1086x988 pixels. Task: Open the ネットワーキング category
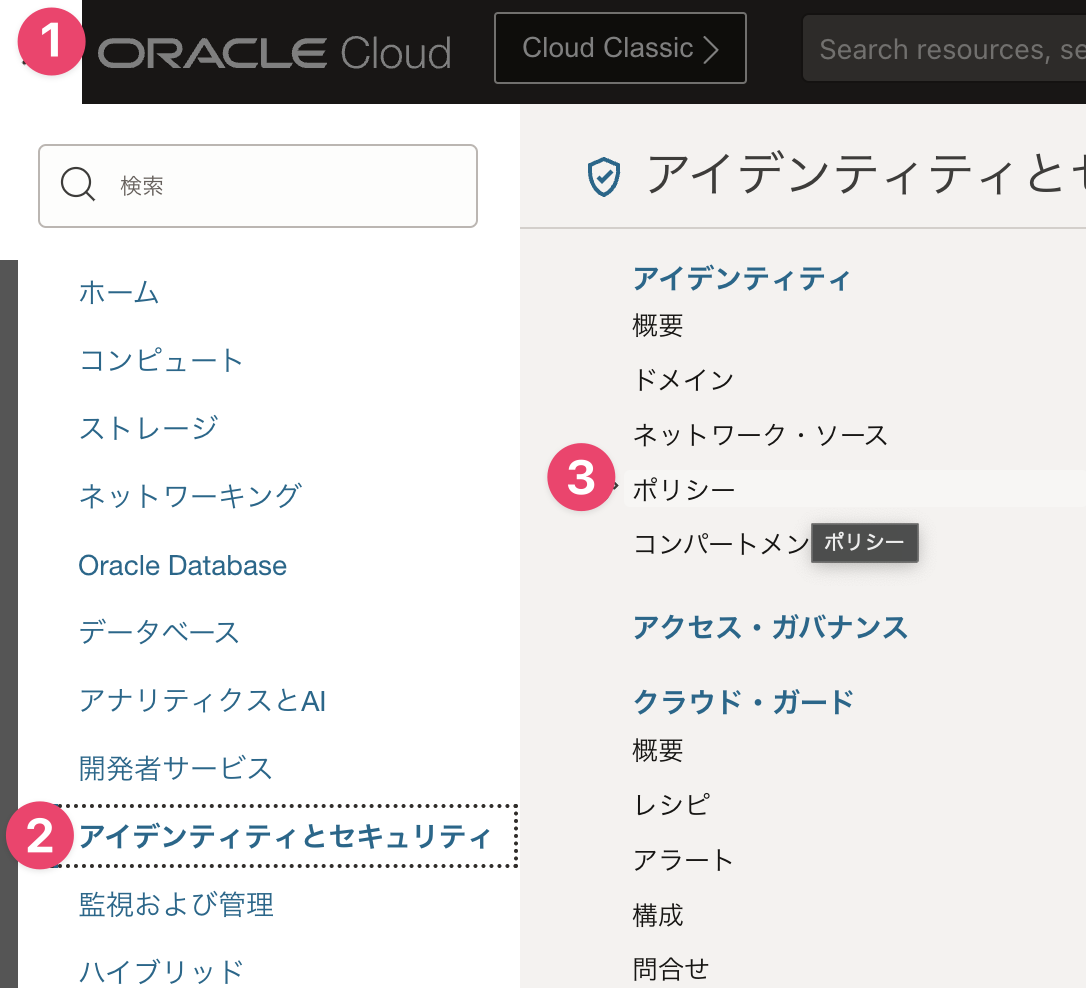click(190, 496)
